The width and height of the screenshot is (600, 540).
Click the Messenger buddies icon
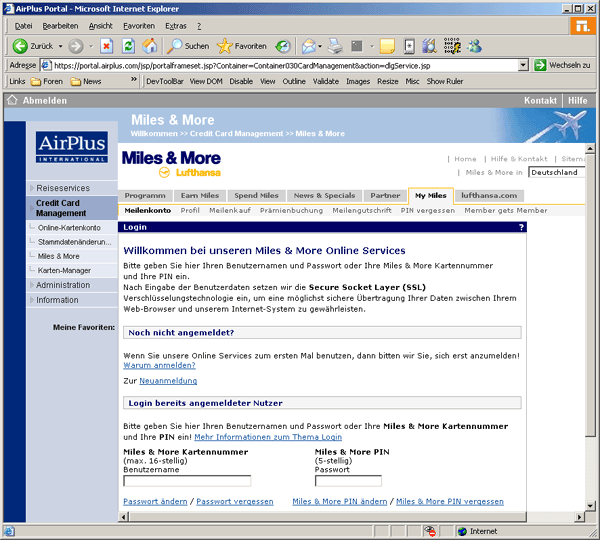coord(474,46)
